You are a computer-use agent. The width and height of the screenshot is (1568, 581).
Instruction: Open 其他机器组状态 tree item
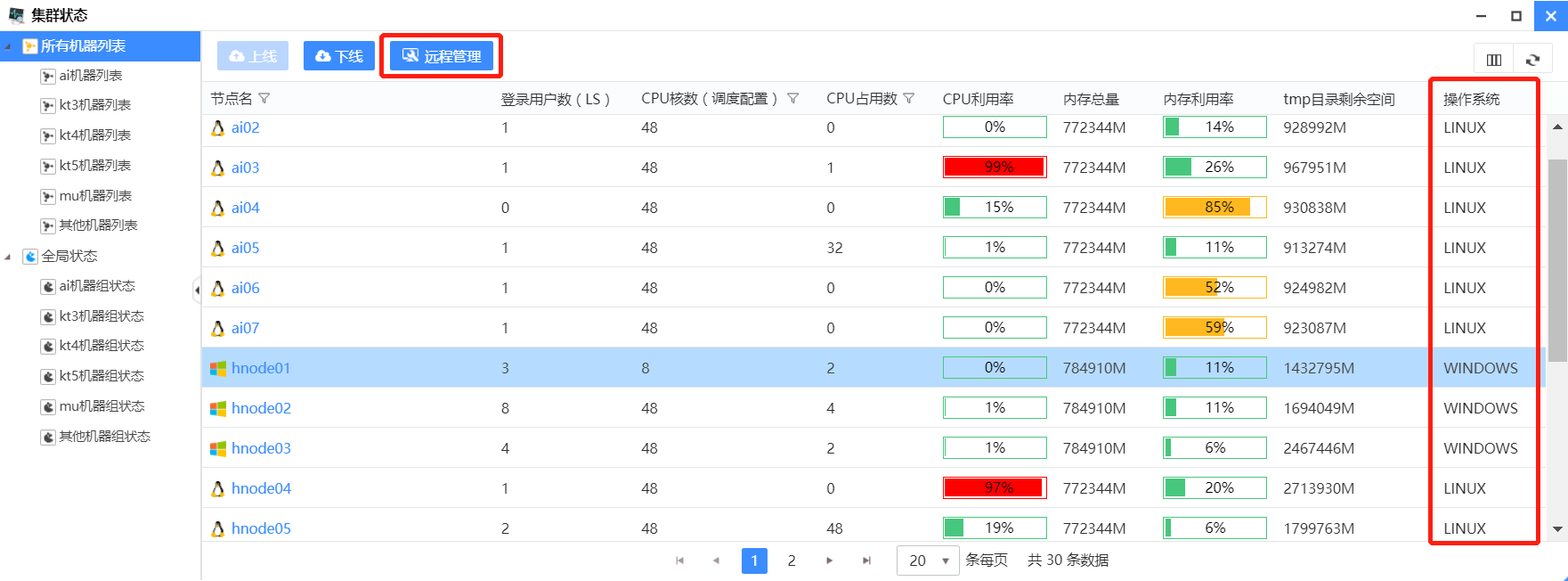[104, 437]
